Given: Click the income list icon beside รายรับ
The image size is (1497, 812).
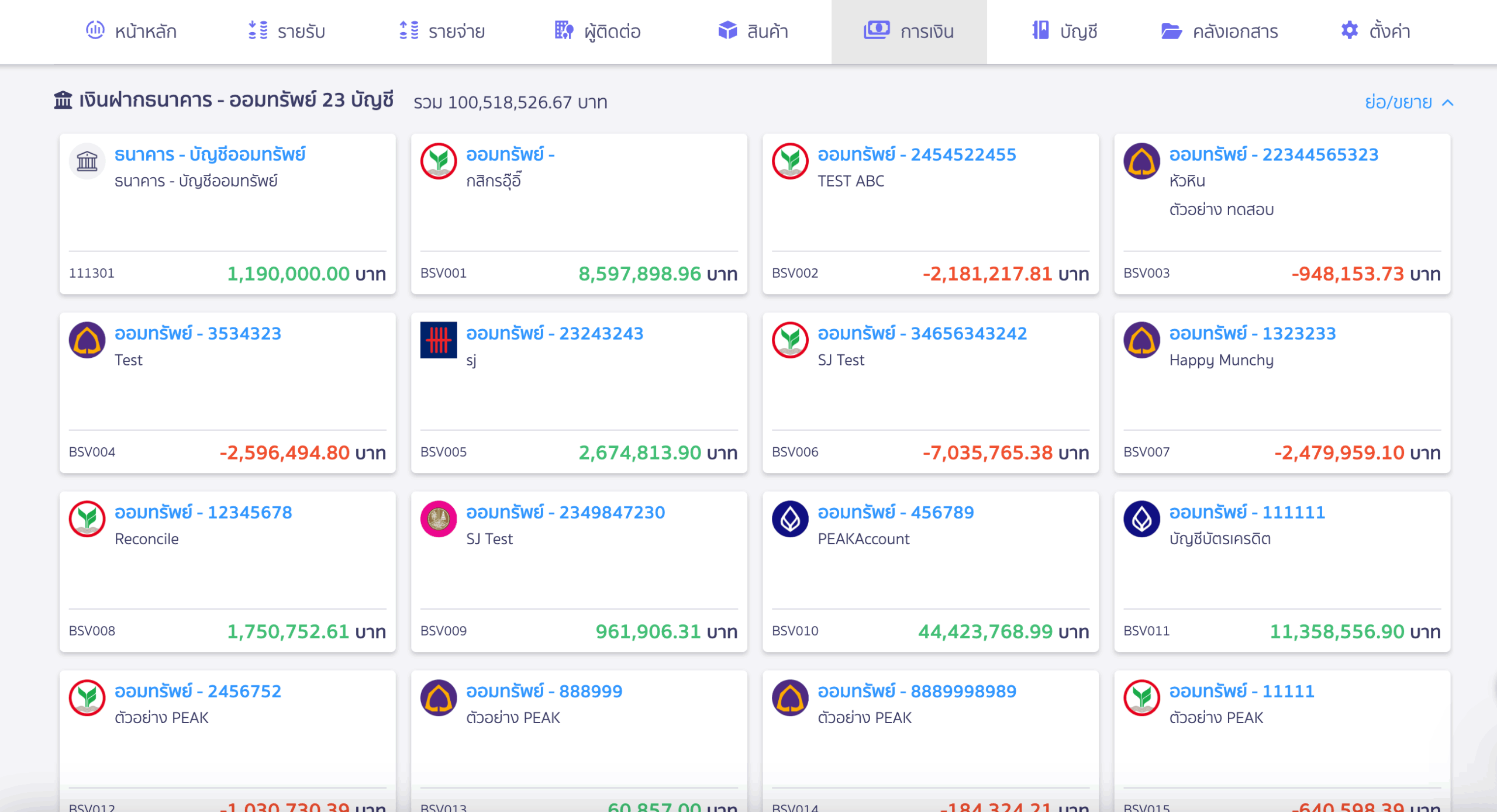Looking at the screenshot, I should point(258,30).
